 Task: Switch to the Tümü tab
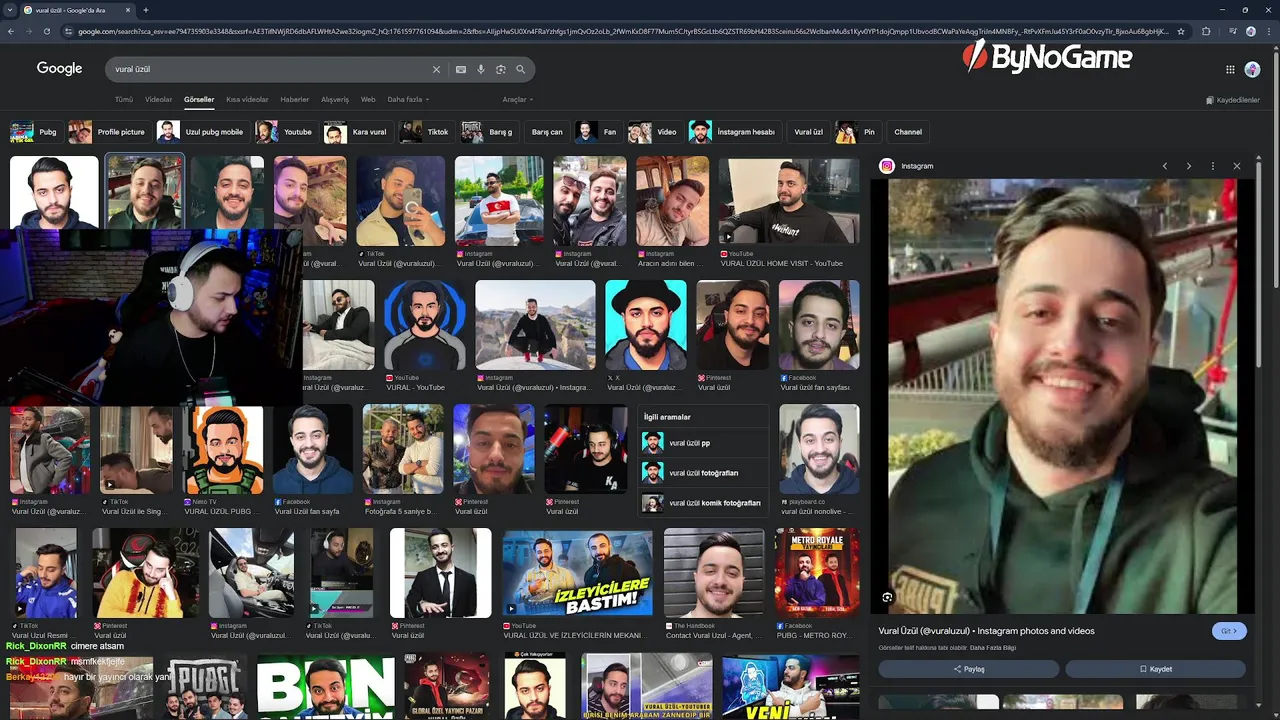(x=124, y=99)
